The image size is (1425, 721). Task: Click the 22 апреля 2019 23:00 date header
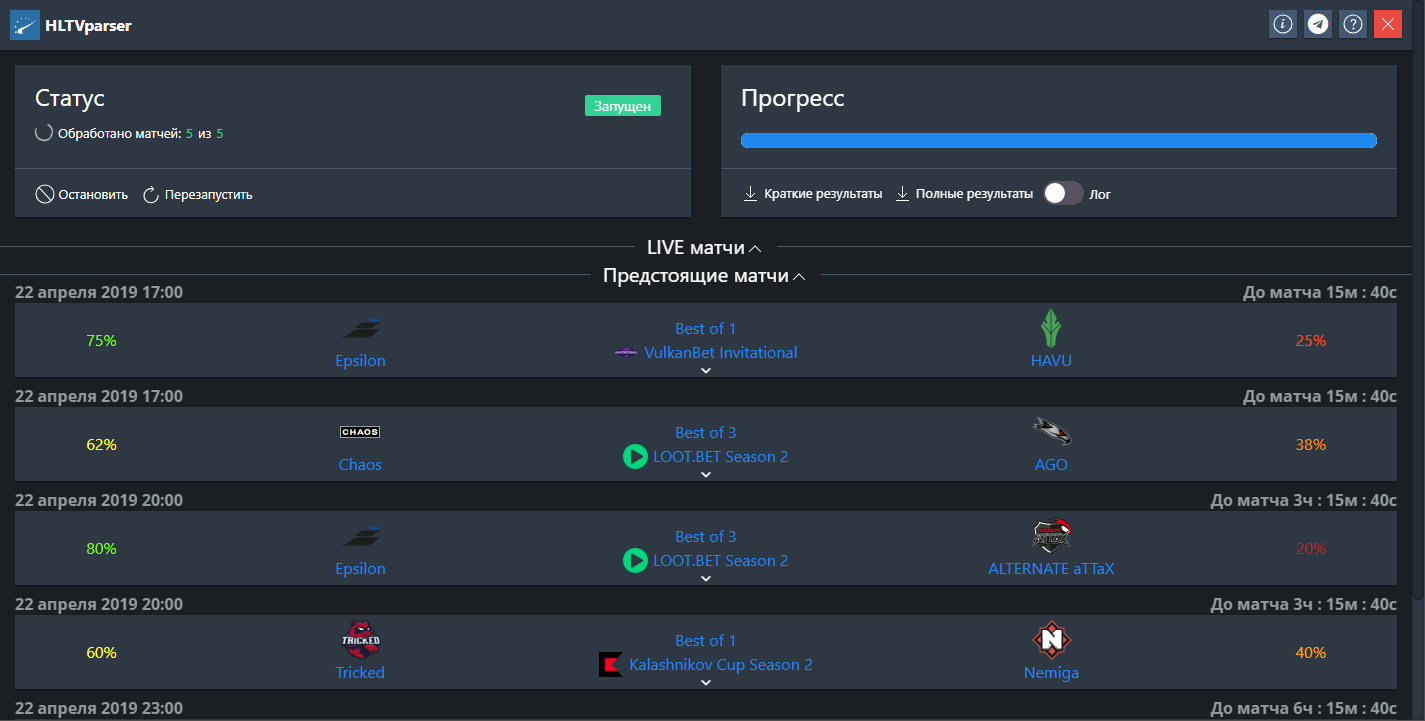[99, 708]
